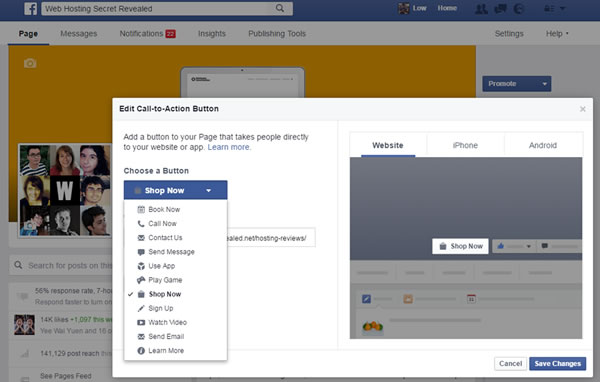Open the privacy shortcuts lock icon

click(549, 8)
